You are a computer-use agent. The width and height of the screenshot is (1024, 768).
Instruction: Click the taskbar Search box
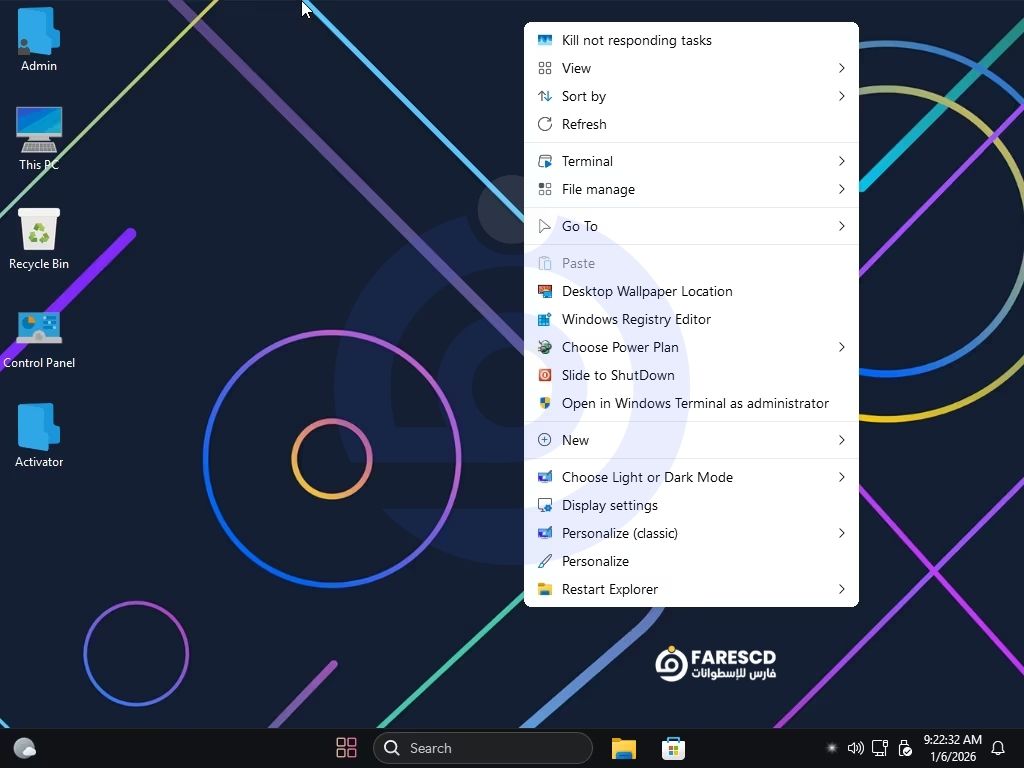483,748
